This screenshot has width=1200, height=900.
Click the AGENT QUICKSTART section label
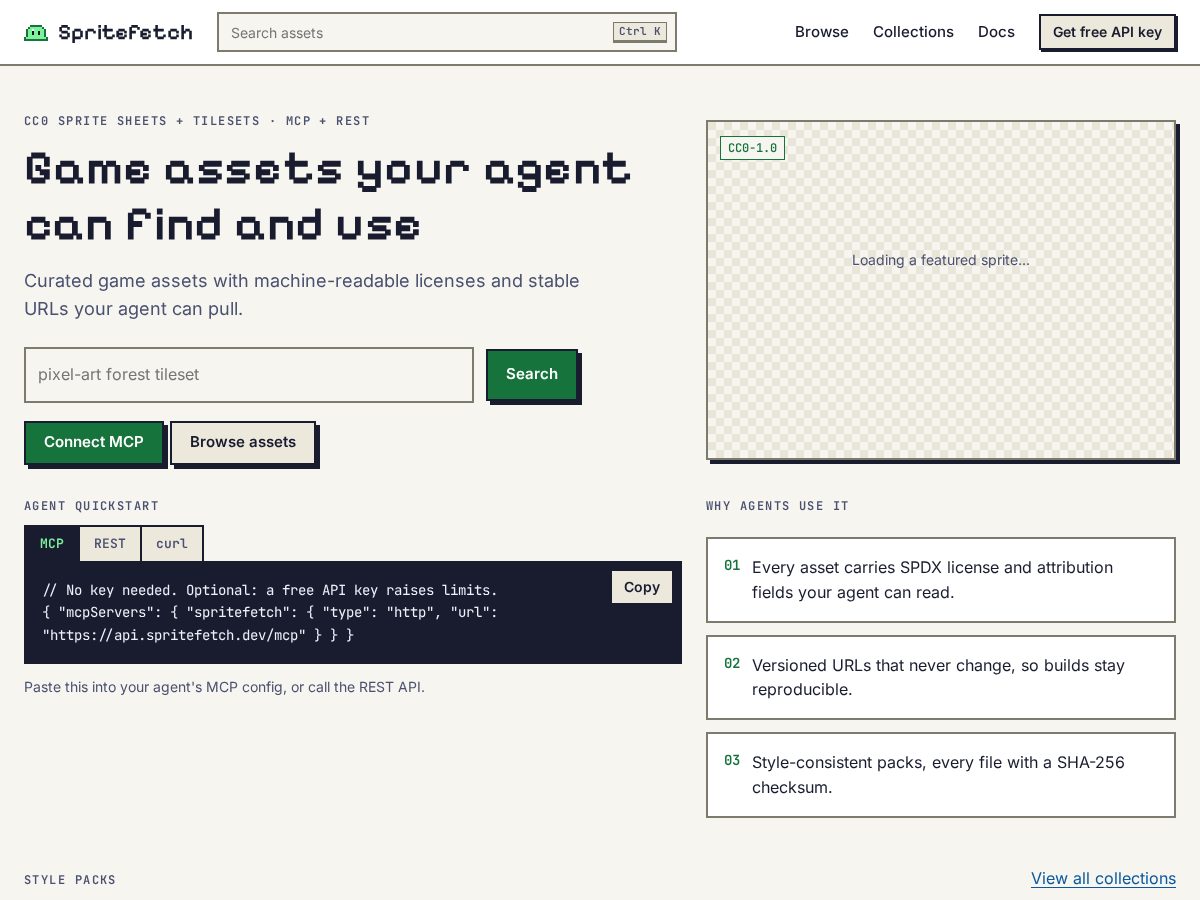[91, 506]
